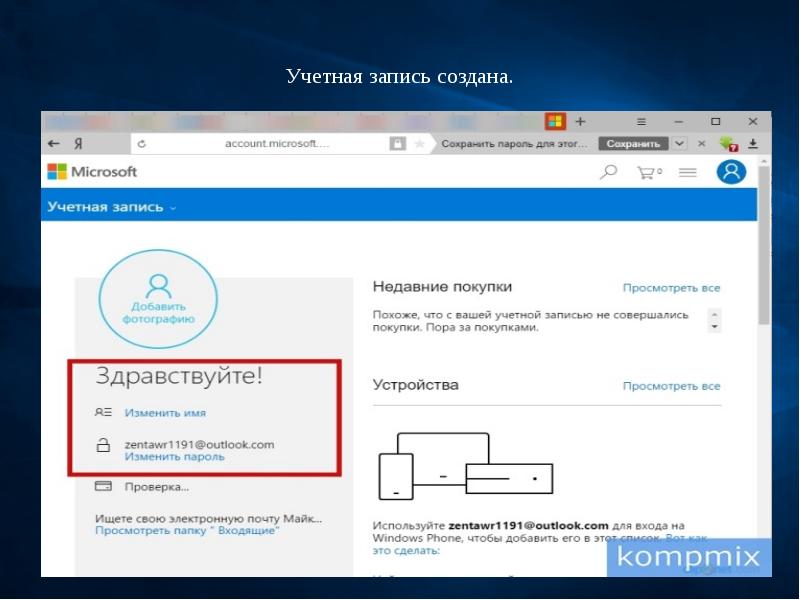Click the blue user profile avatar
The width and height of the screenshot is (800, 600).
(x=731, y=172)
